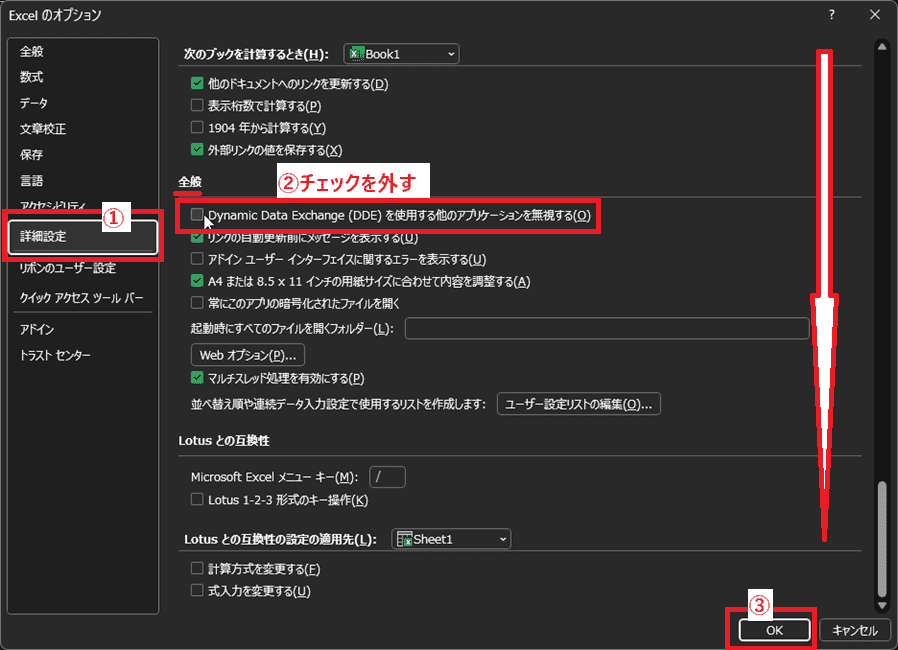Click ユーザー設定リストの編集 button

click(x=579, y=404)
